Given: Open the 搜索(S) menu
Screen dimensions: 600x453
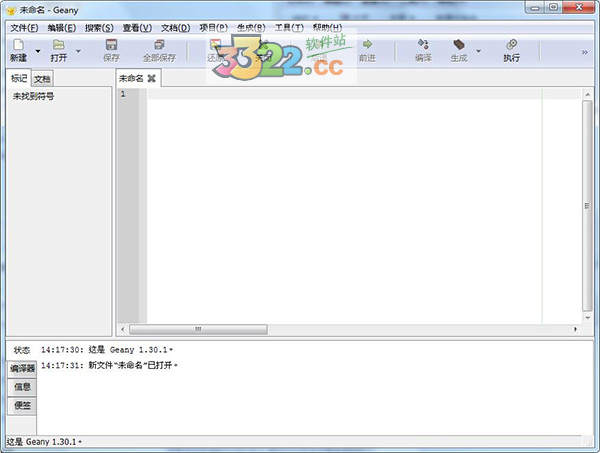Looking at the screenshot, I should click(x=99, y=28).
